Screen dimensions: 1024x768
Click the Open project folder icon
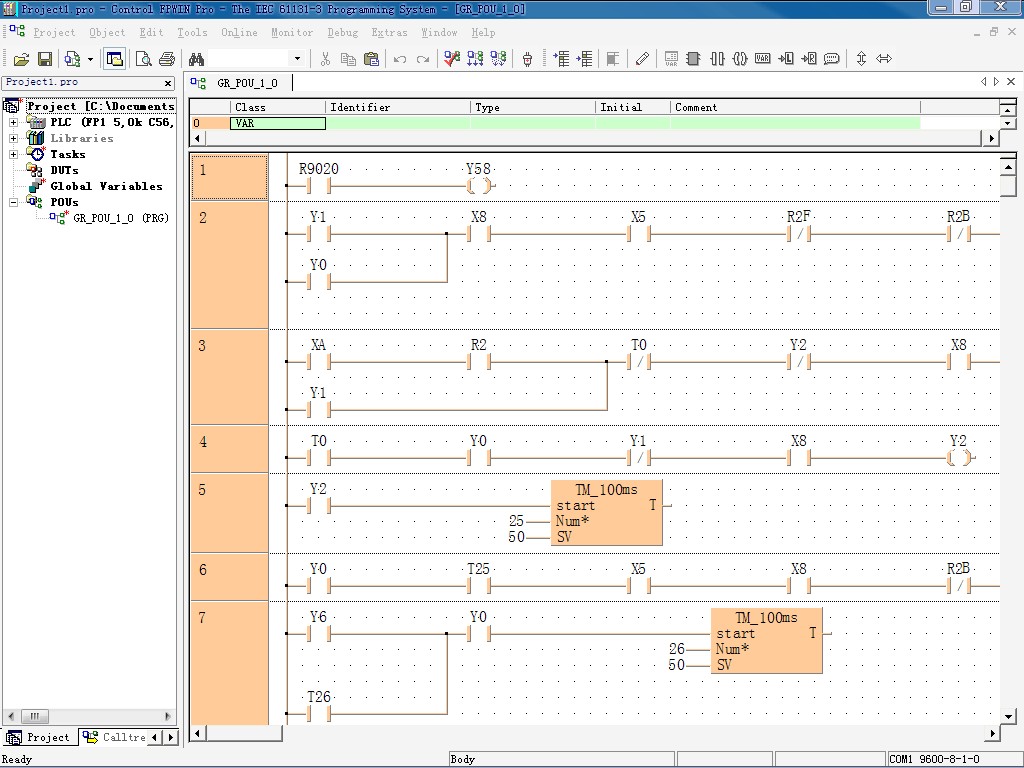click(20, 60)
